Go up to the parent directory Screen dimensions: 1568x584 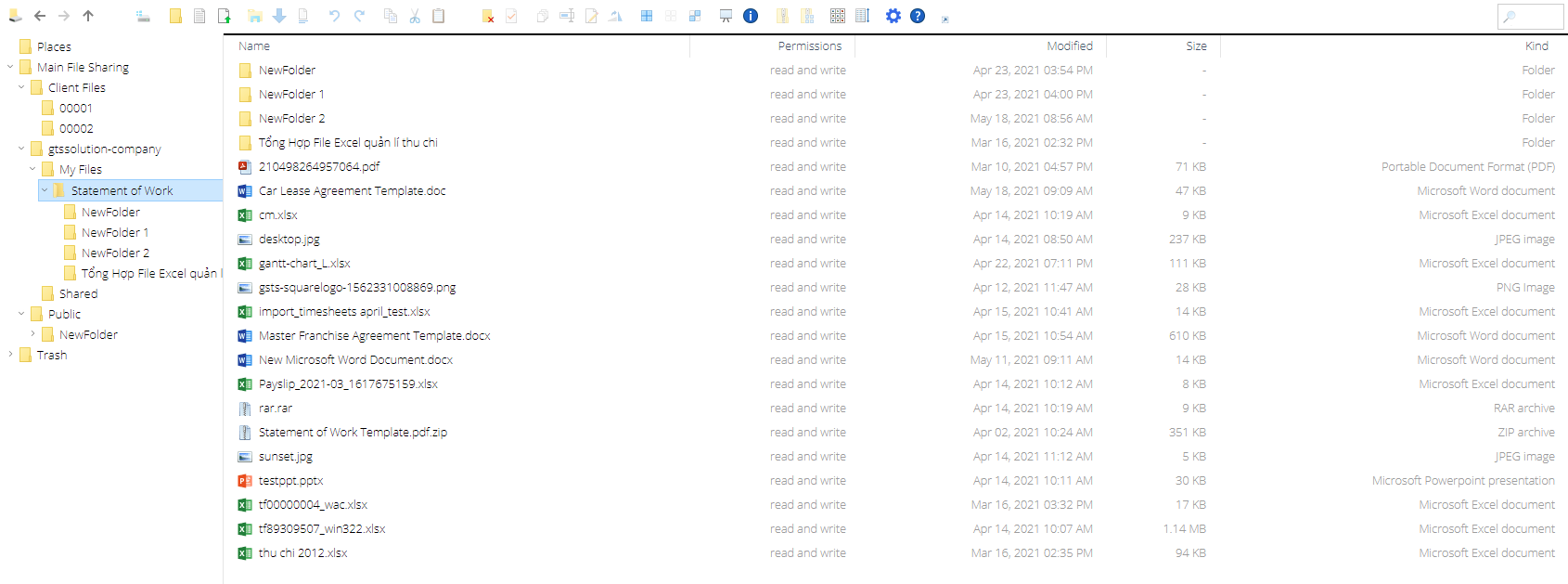[88, 16]
